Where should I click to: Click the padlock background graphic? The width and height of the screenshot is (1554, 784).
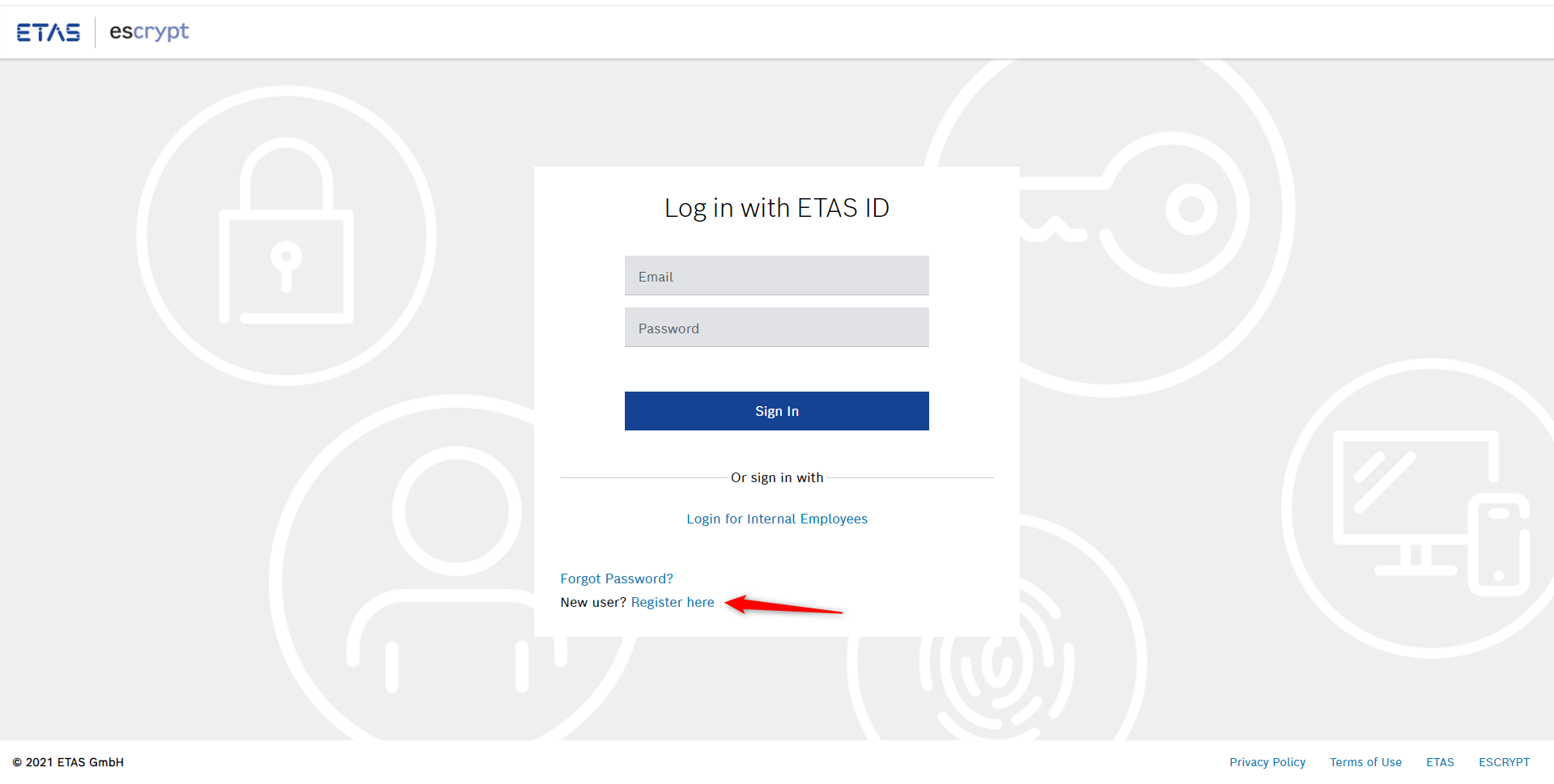286,235
